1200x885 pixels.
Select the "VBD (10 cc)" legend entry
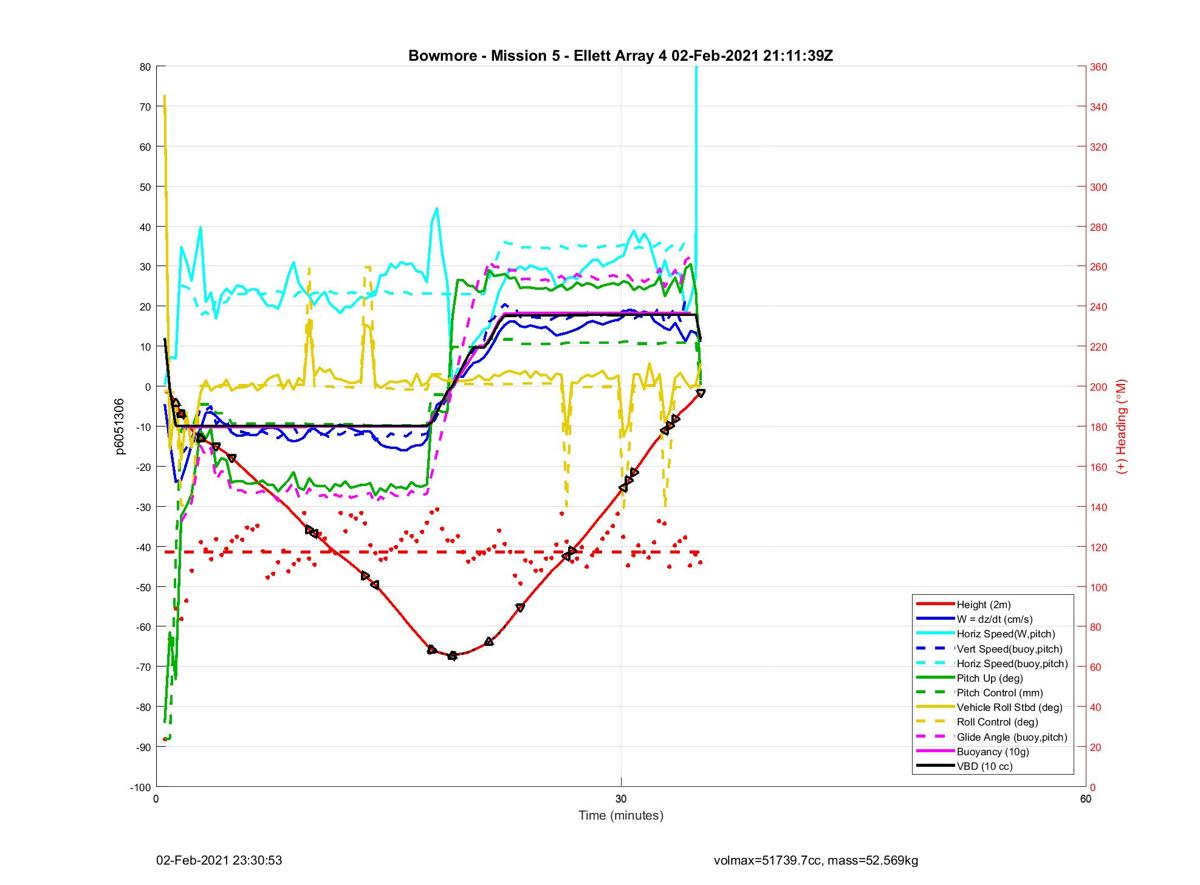[x=986, y=766]
